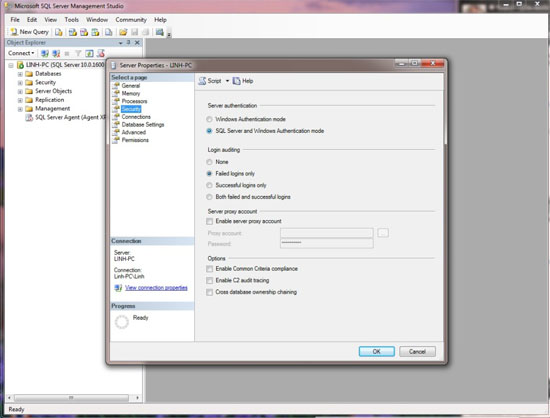
Task: Open Object Explorer window position dropdown arrow
Action: pos(120,43)
